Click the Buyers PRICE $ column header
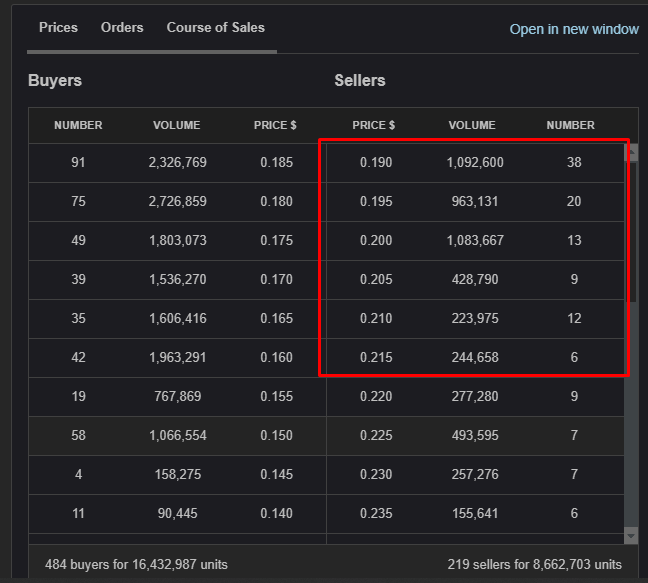648x583 pixels. [x=275, y=125]
